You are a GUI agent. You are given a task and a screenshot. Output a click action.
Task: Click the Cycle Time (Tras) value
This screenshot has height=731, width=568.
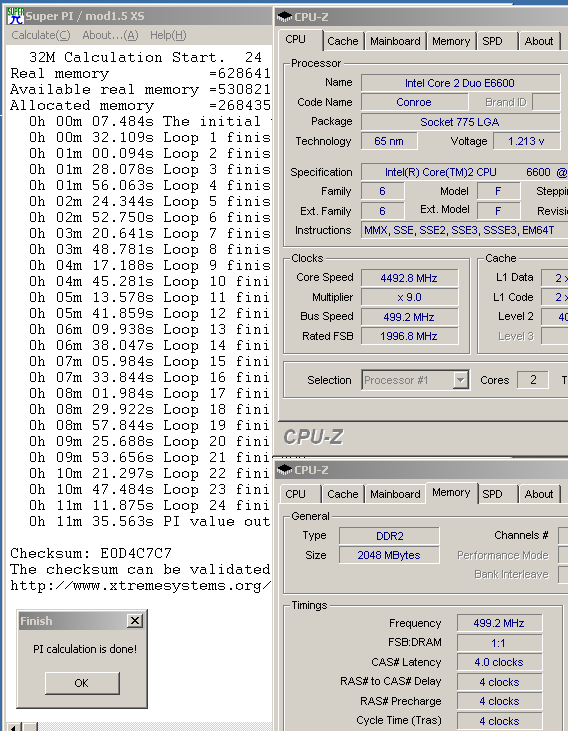[x=499, y=721]
